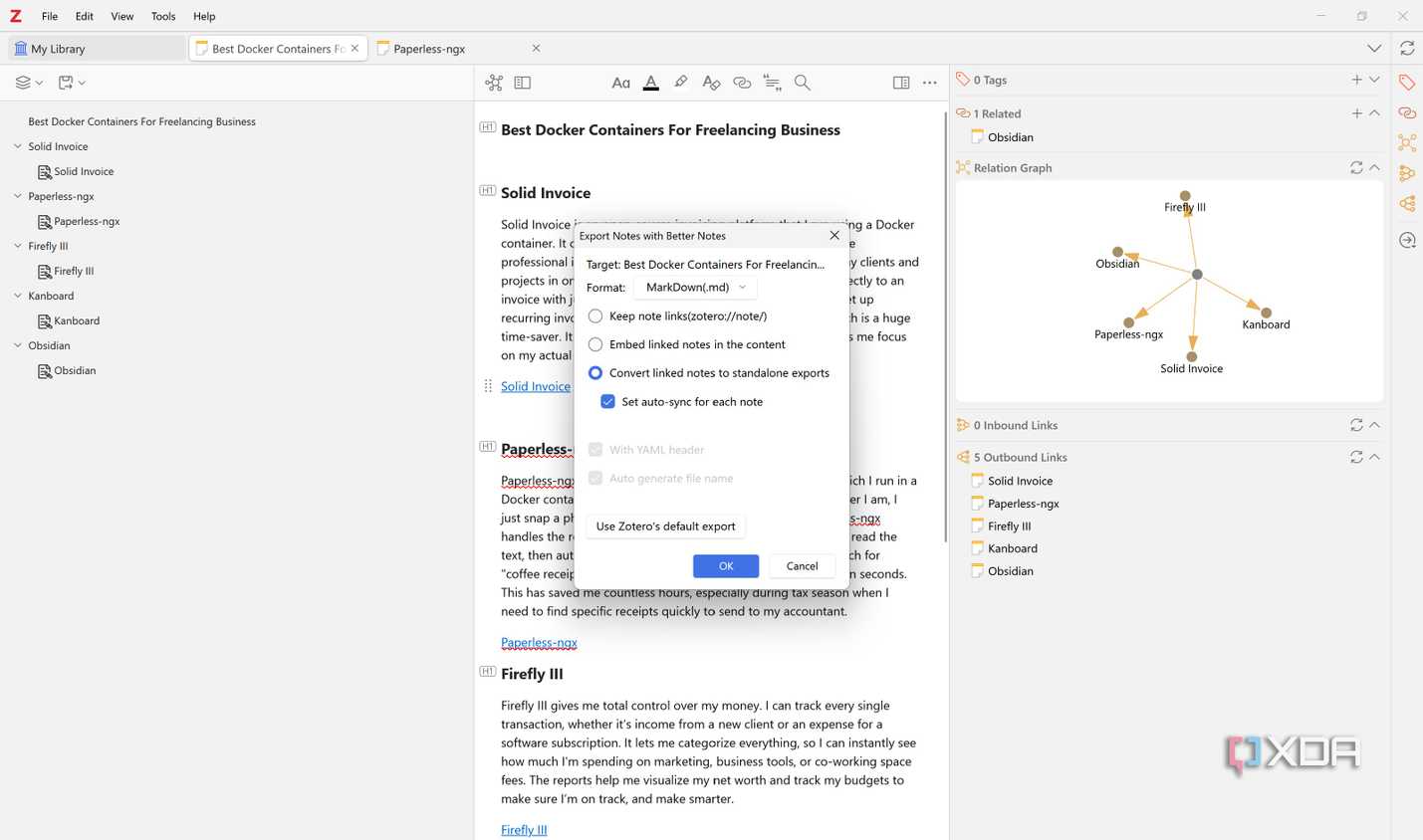Image resolution: width=1423 pixels, height=840 pixels.
Task: Pick the highlight pen tool
Action: click(x=681, y=83)
